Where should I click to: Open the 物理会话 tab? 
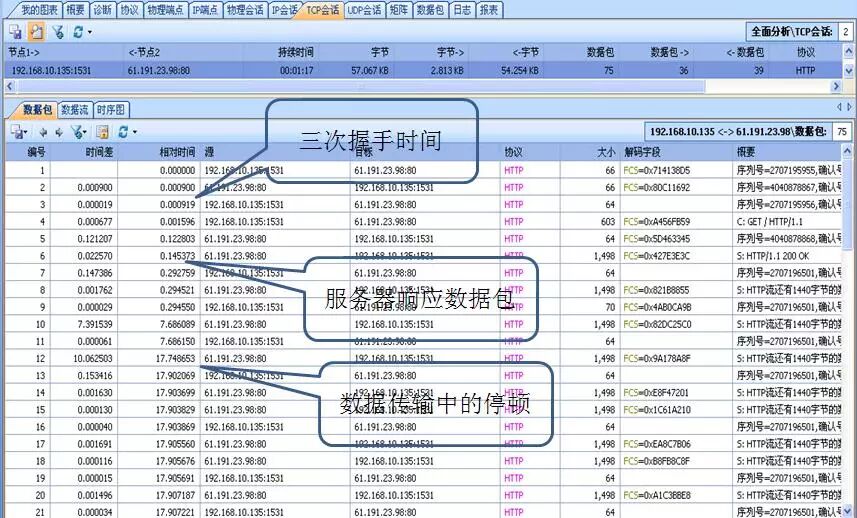[245, 10]
